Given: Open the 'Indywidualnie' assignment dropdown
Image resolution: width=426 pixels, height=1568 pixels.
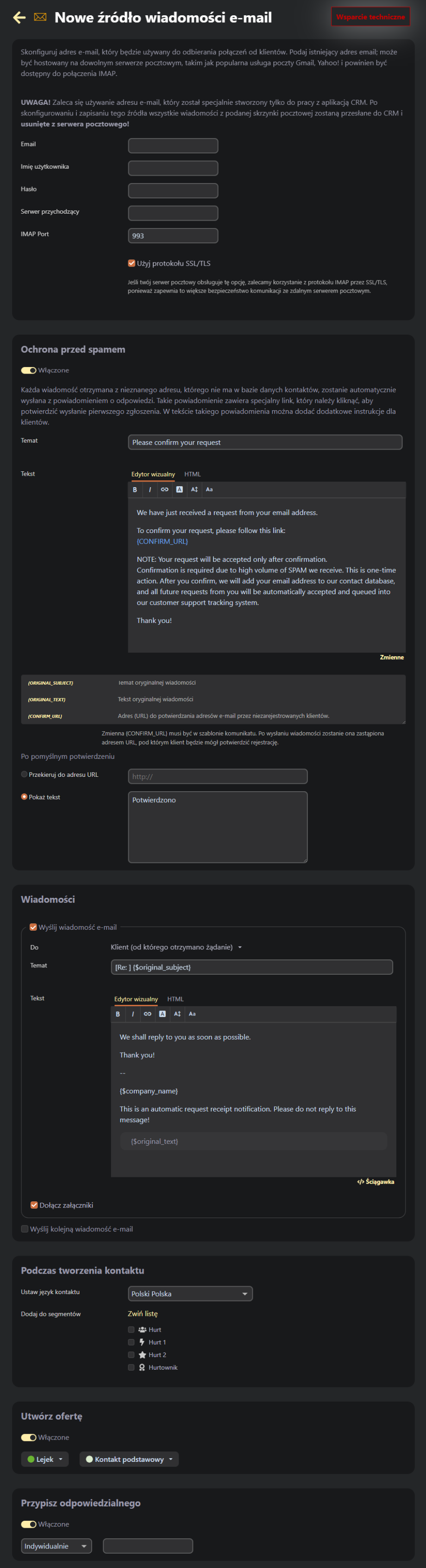Looking at the screenshot, I should [56, 1545].
